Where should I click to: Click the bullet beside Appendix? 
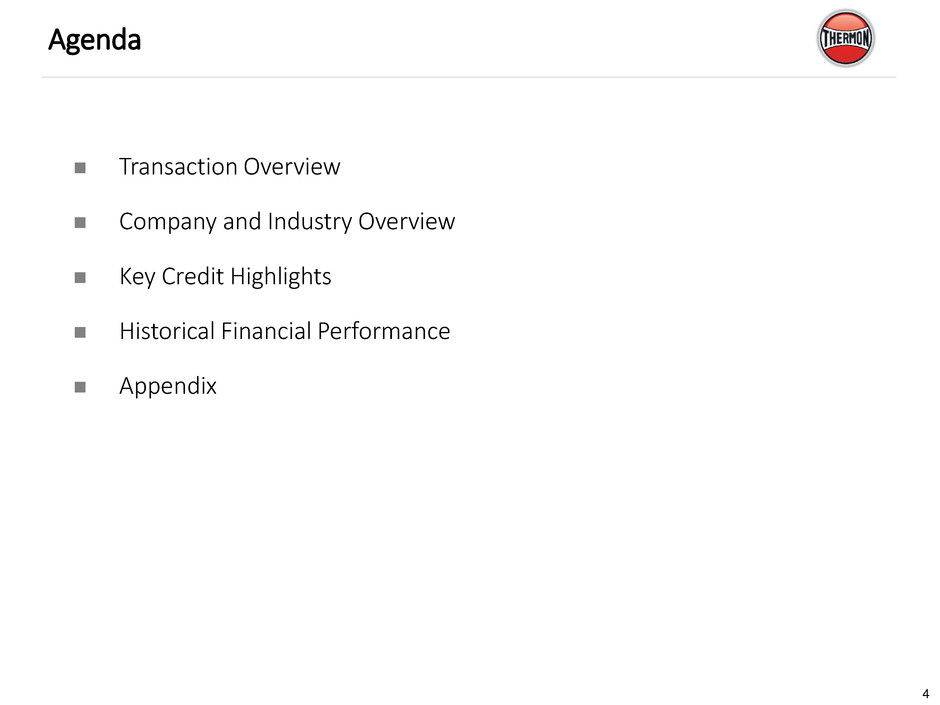pyautogui.click(x=79, y=387)
